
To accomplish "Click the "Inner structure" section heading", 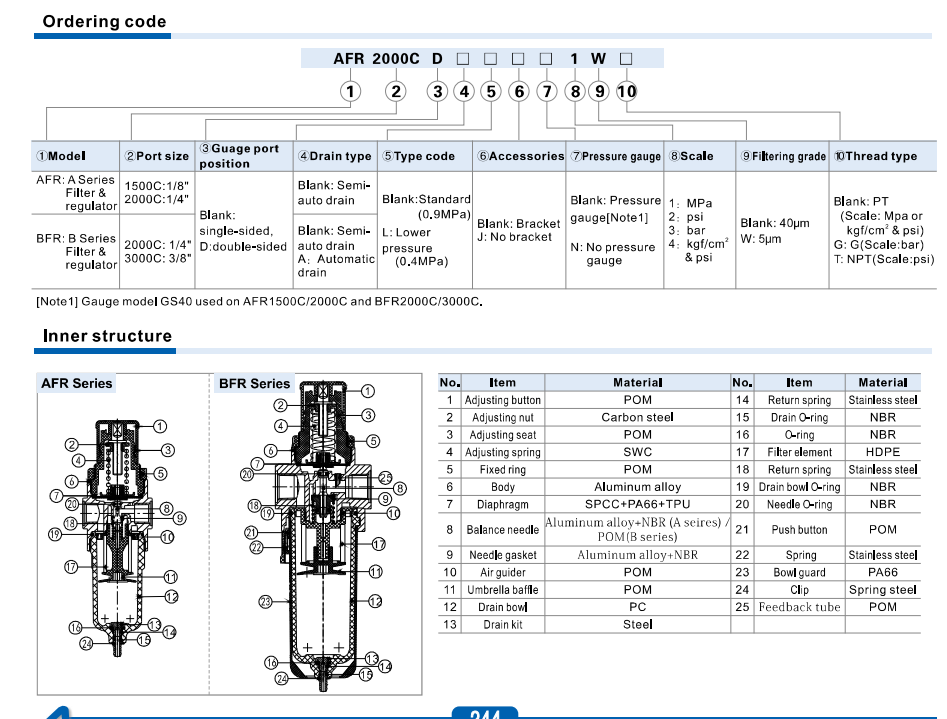I will pyautogui.click(x=107, y=336).
